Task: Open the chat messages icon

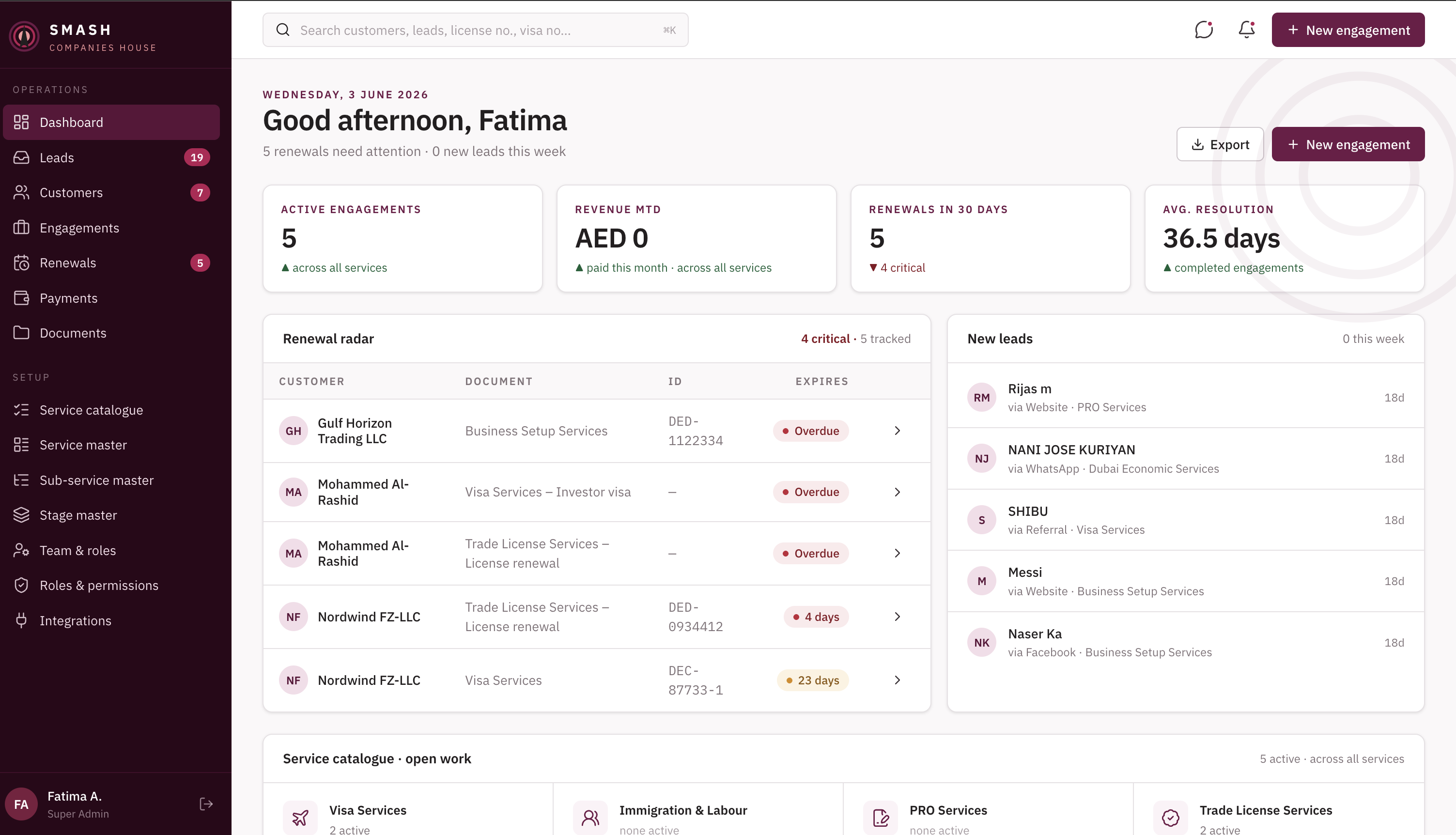Action: [1203, 30]
